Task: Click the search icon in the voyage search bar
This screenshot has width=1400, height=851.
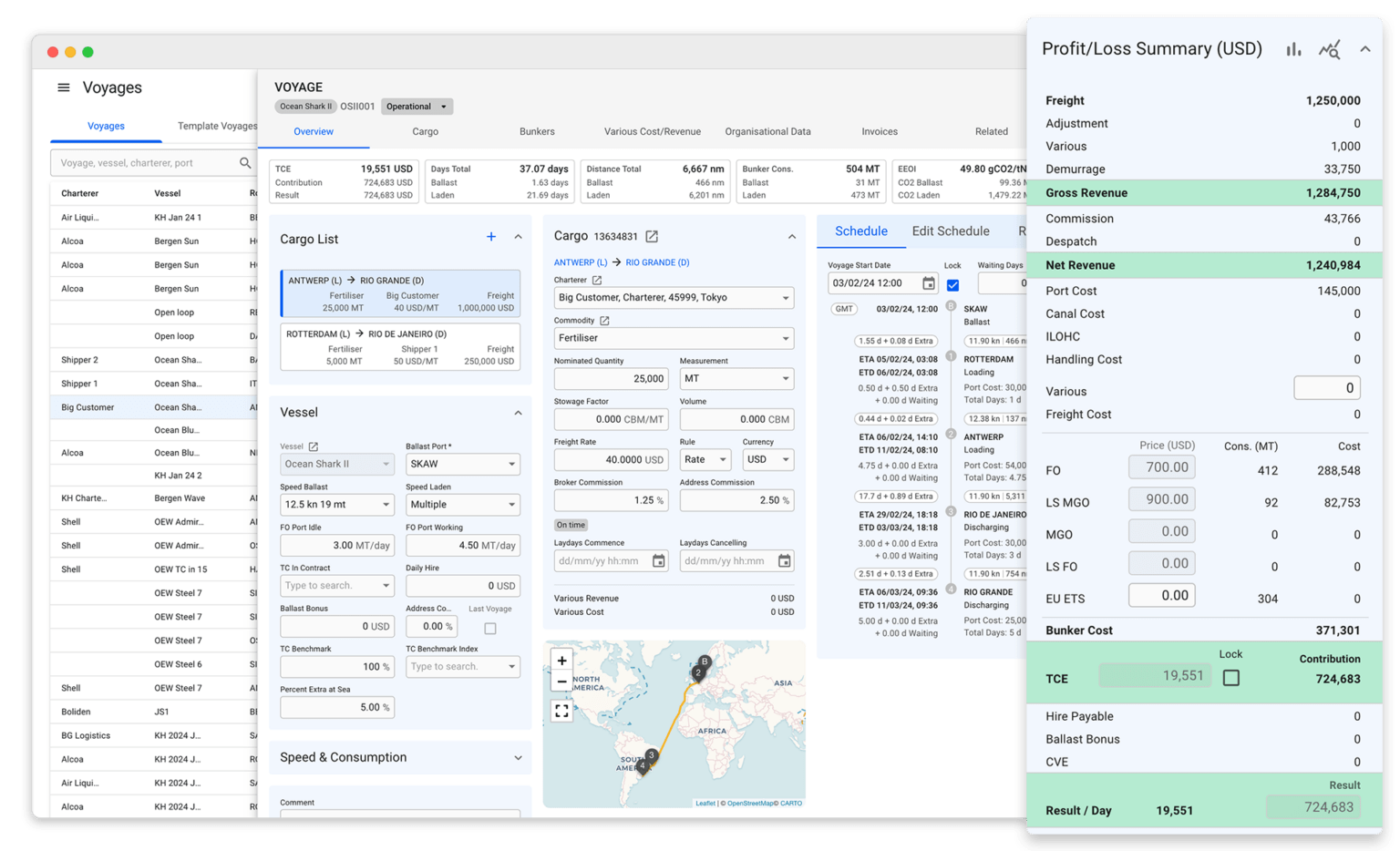Action: pyautogui.click(x=244, y=162)
